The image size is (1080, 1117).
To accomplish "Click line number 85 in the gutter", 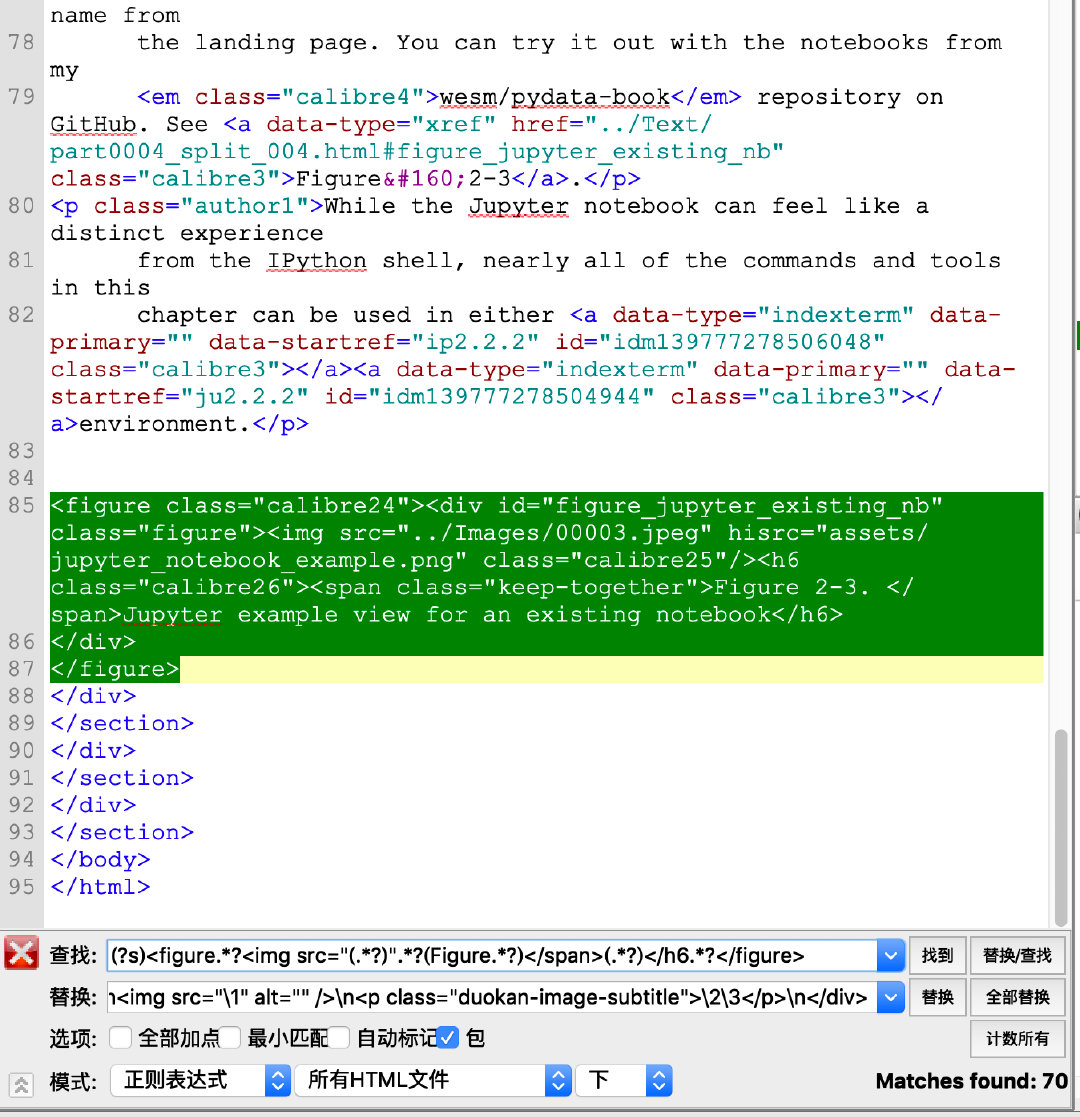I will tap(21, 506).
